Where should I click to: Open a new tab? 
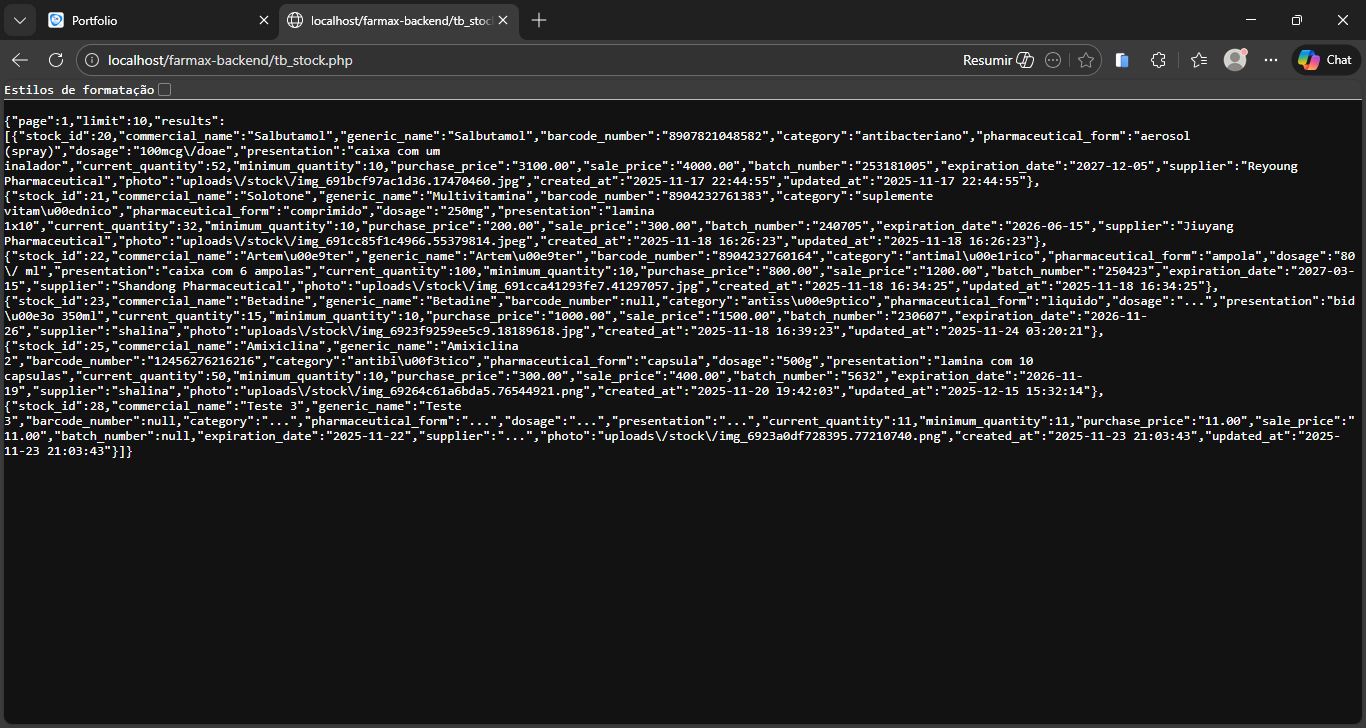click(x=539, y=20)
